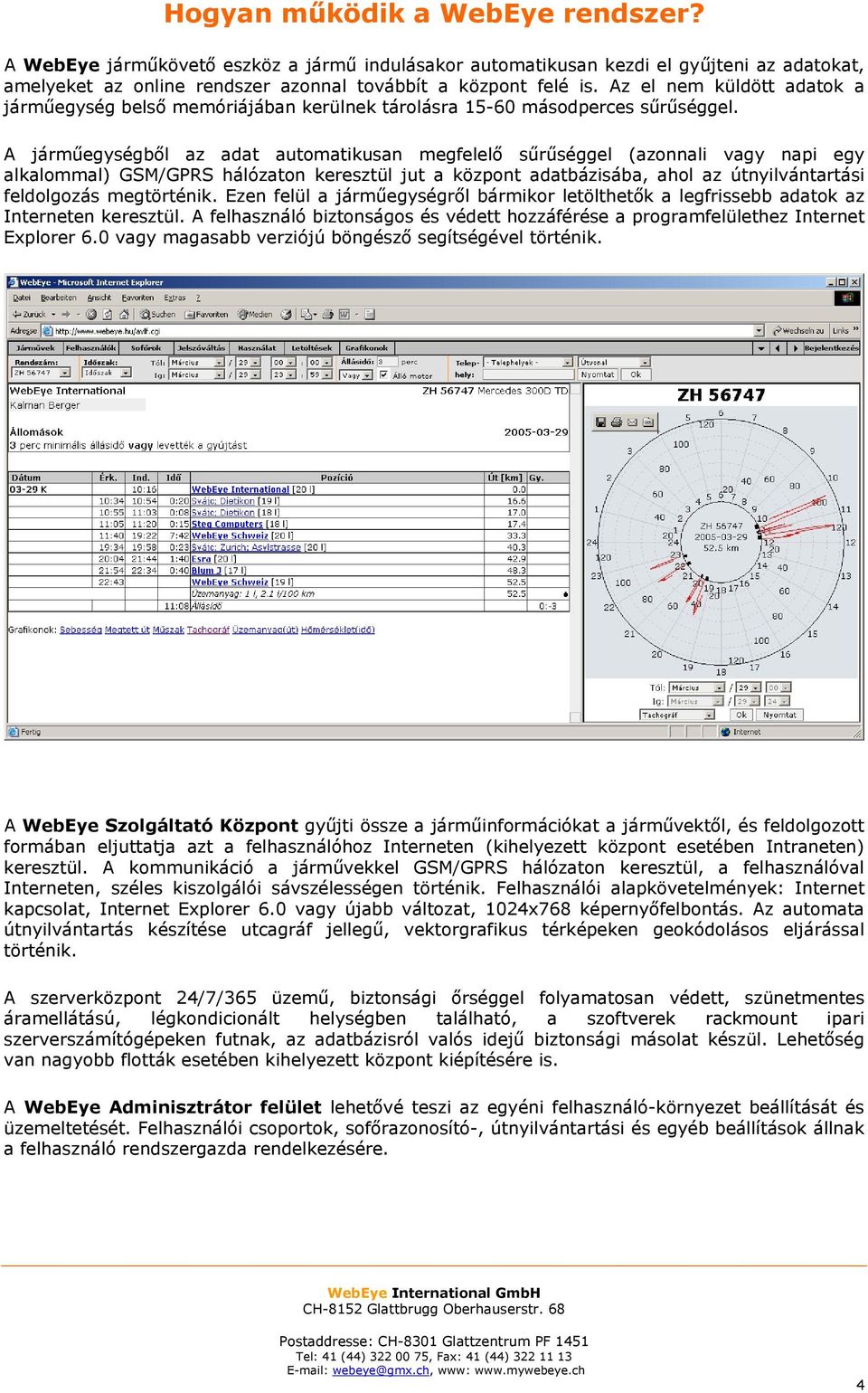This screenshot has height=1393, width=868.
Task: Click the printer icon above tachograph chart
Action: click(x=616, y=422)
